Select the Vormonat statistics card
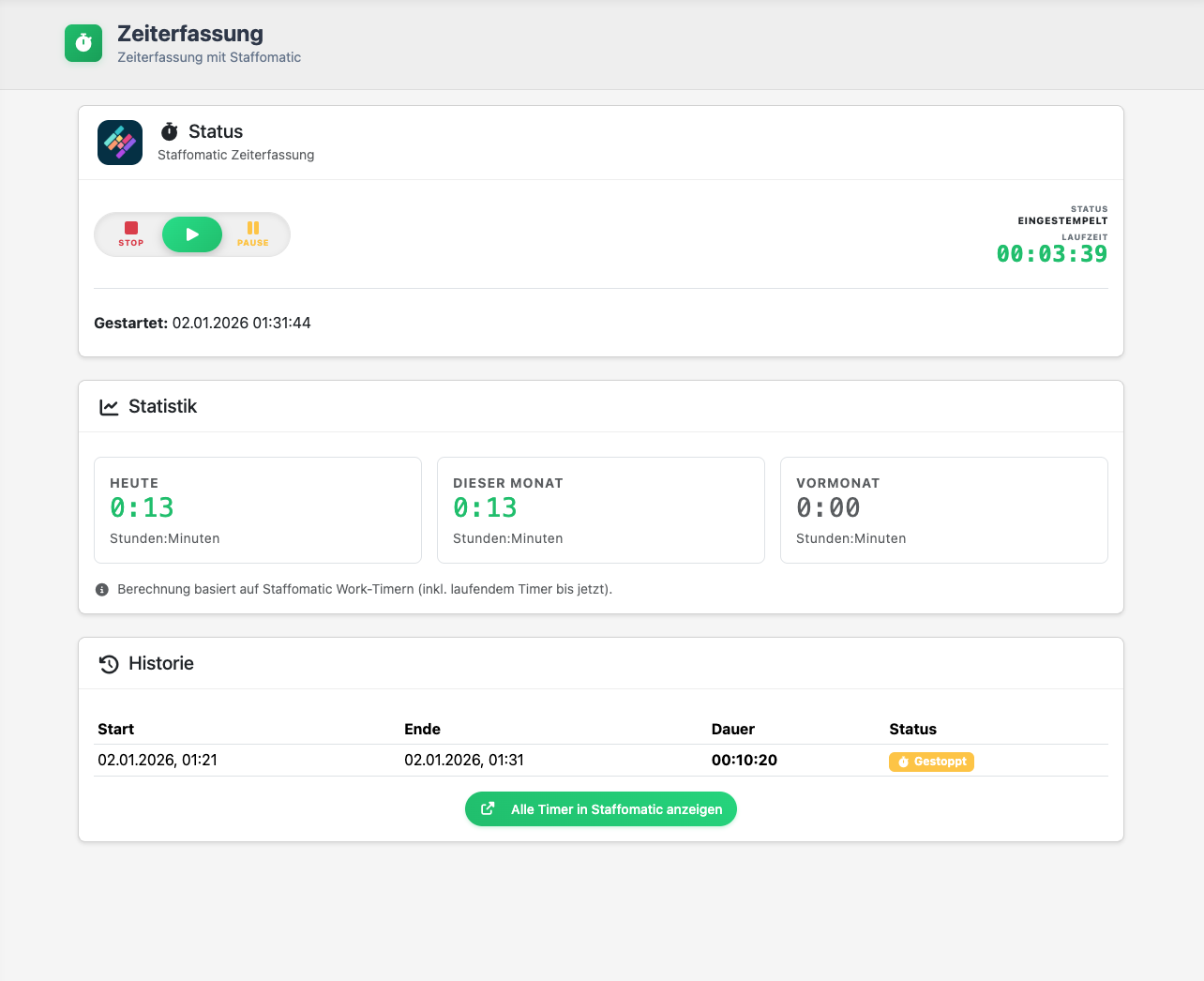This screenshot has width=1204, height=981. pos(943,510)
